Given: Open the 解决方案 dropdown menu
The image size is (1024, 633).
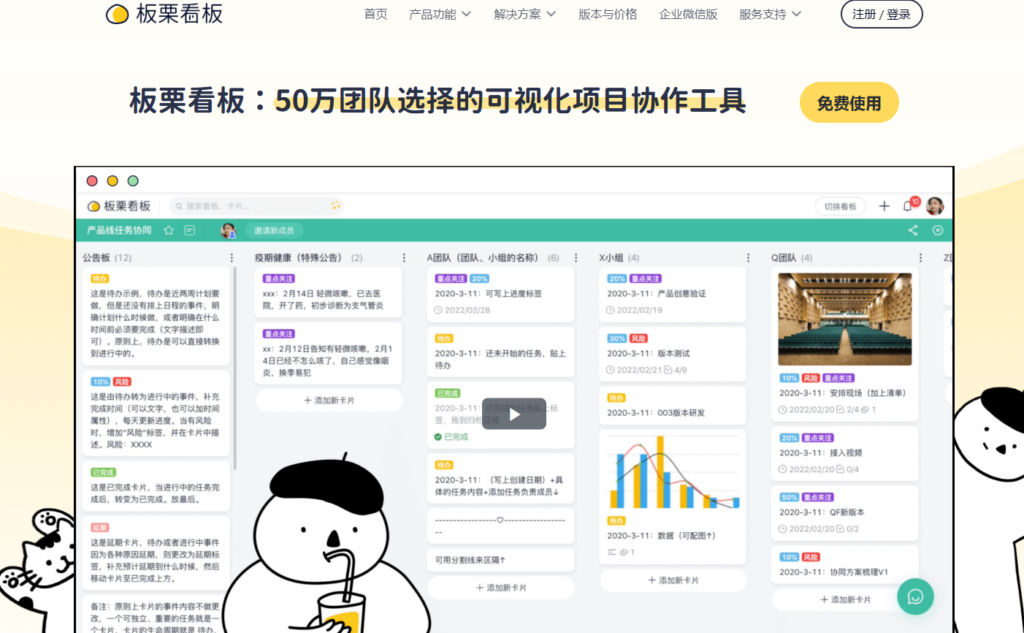Looking at the screenshot, I should [519, 15].
